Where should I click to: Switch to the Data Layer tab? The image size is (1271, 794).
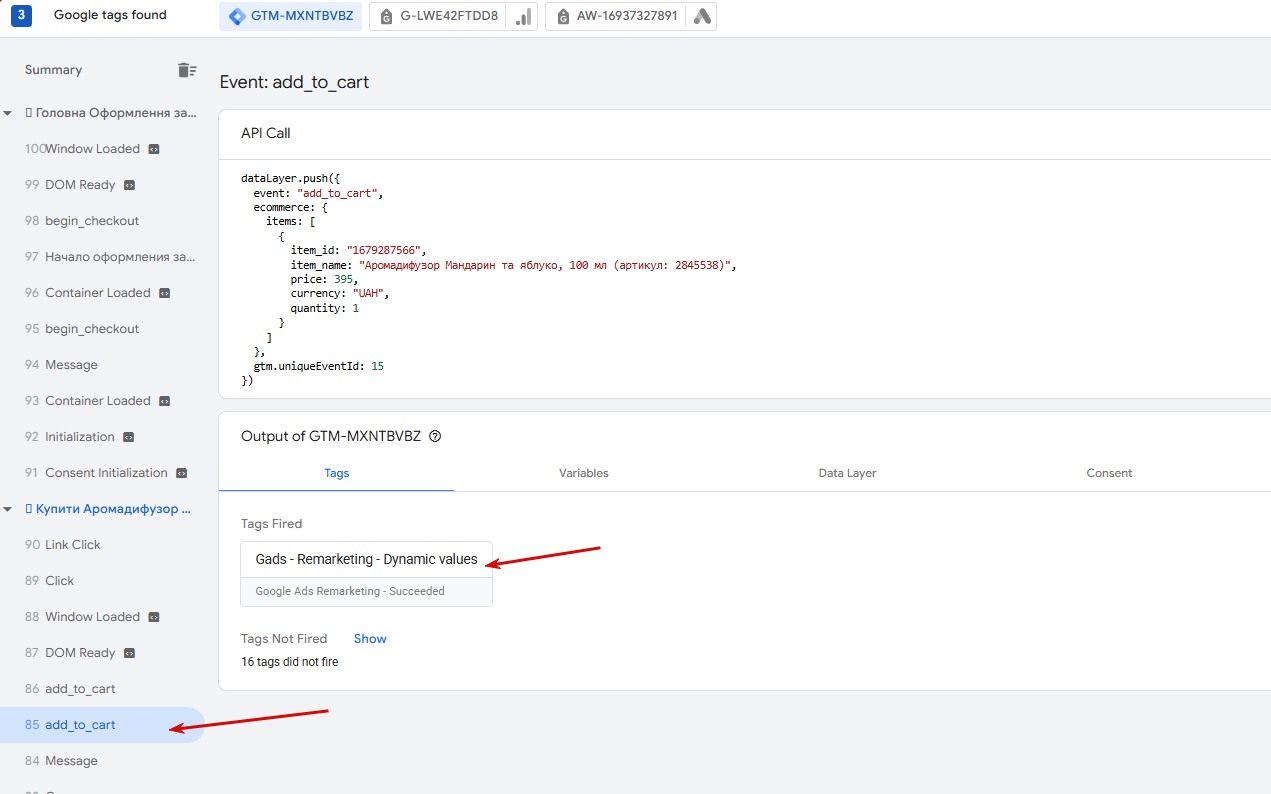click(847, 473)
